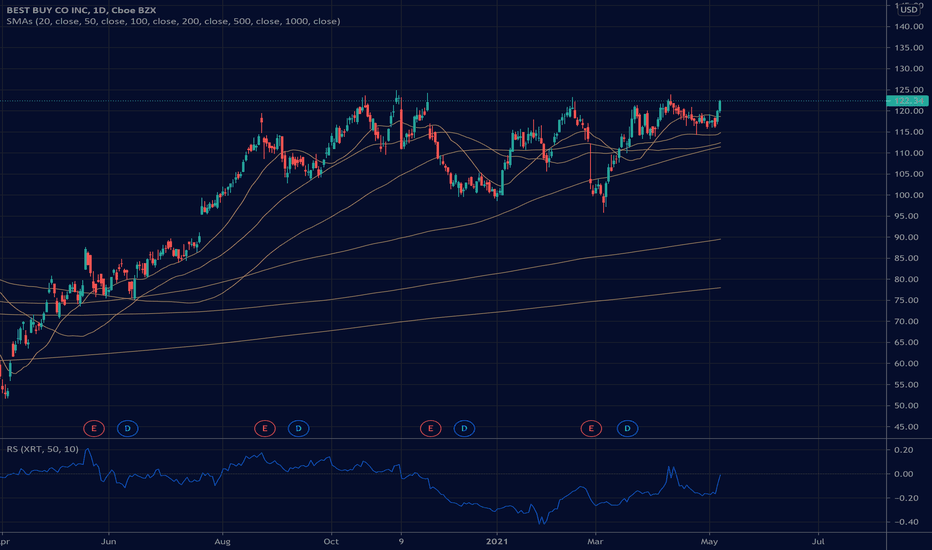Viewport: 932px width, 550px height.
Task: Click the current price label 122.34
Action: 907,101
